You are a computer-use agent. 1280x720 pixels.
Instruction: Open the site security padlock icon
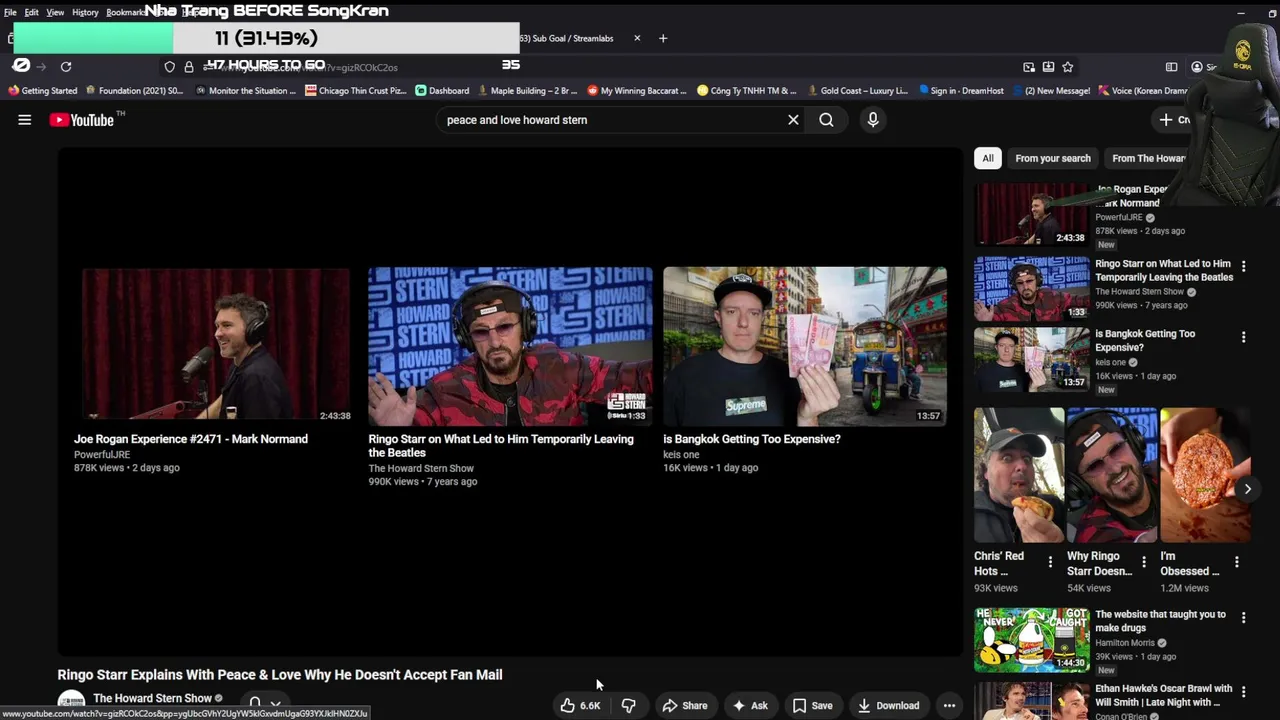pos(188,67)
